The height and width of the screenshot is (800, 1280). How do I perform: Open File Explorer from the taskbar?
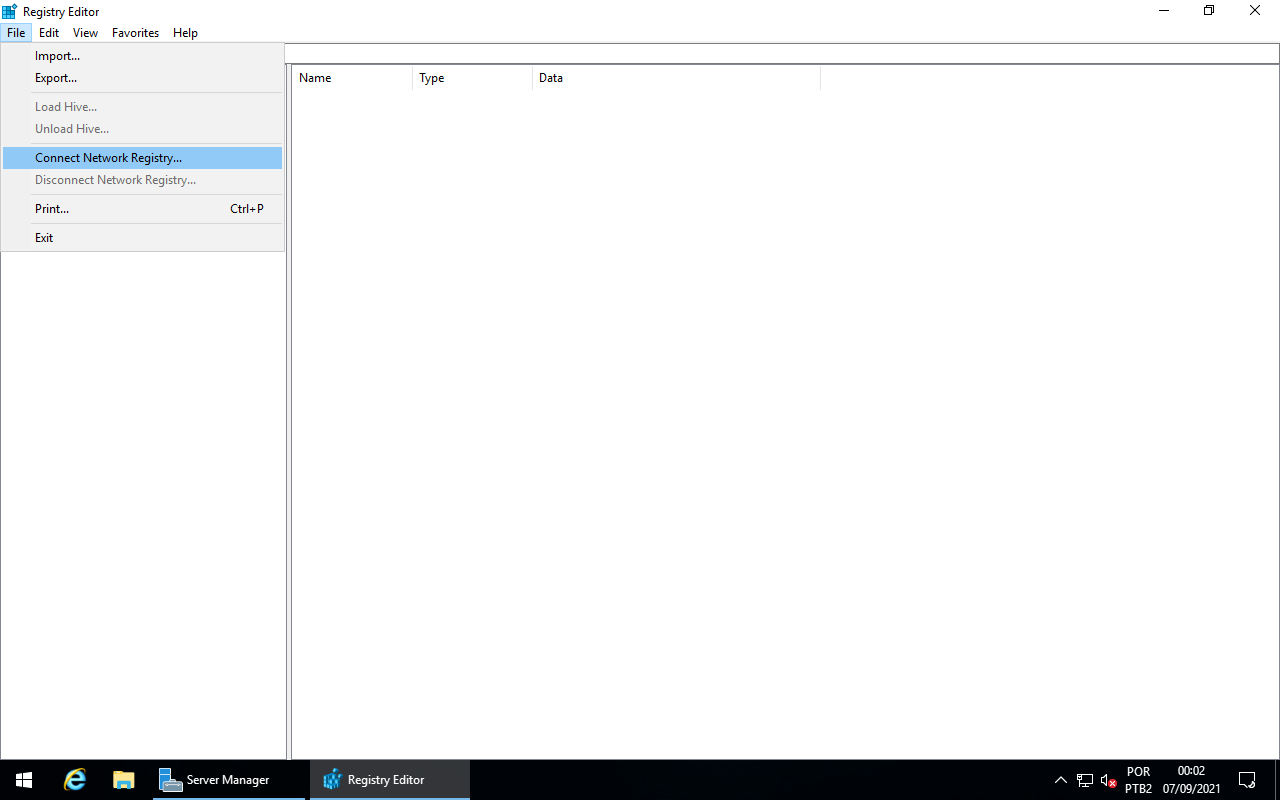click(123, 779)
